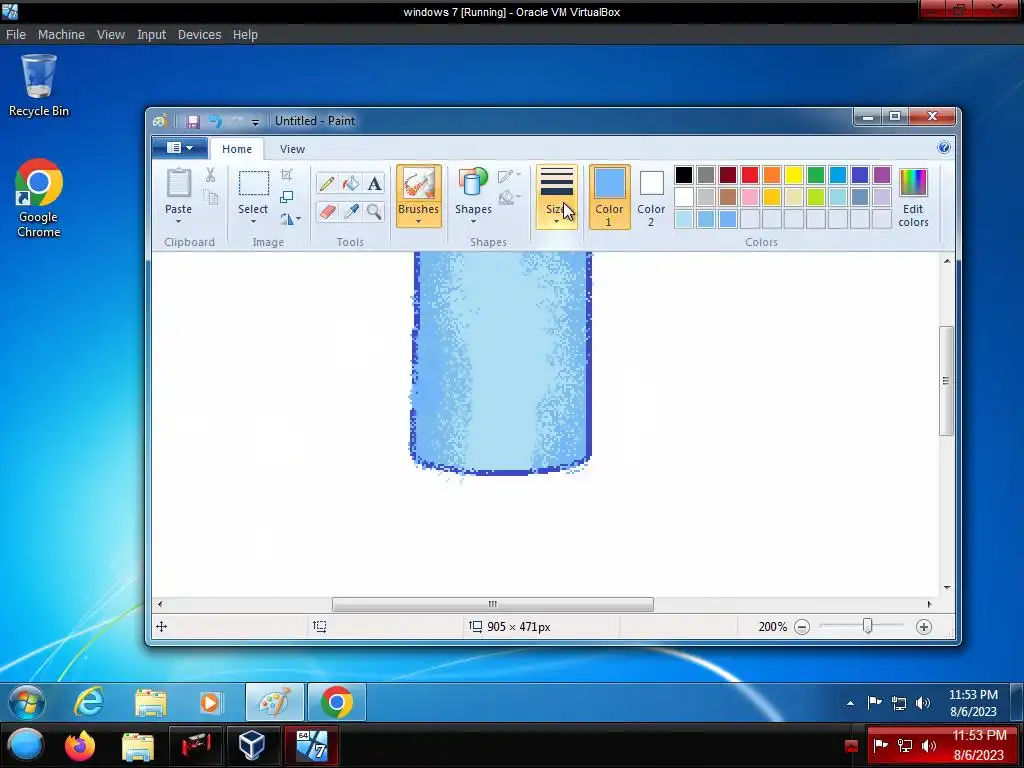Select the Color picker eyedropper tool
This screenshot has width=1024, height=768.
(x=351, y=212)
